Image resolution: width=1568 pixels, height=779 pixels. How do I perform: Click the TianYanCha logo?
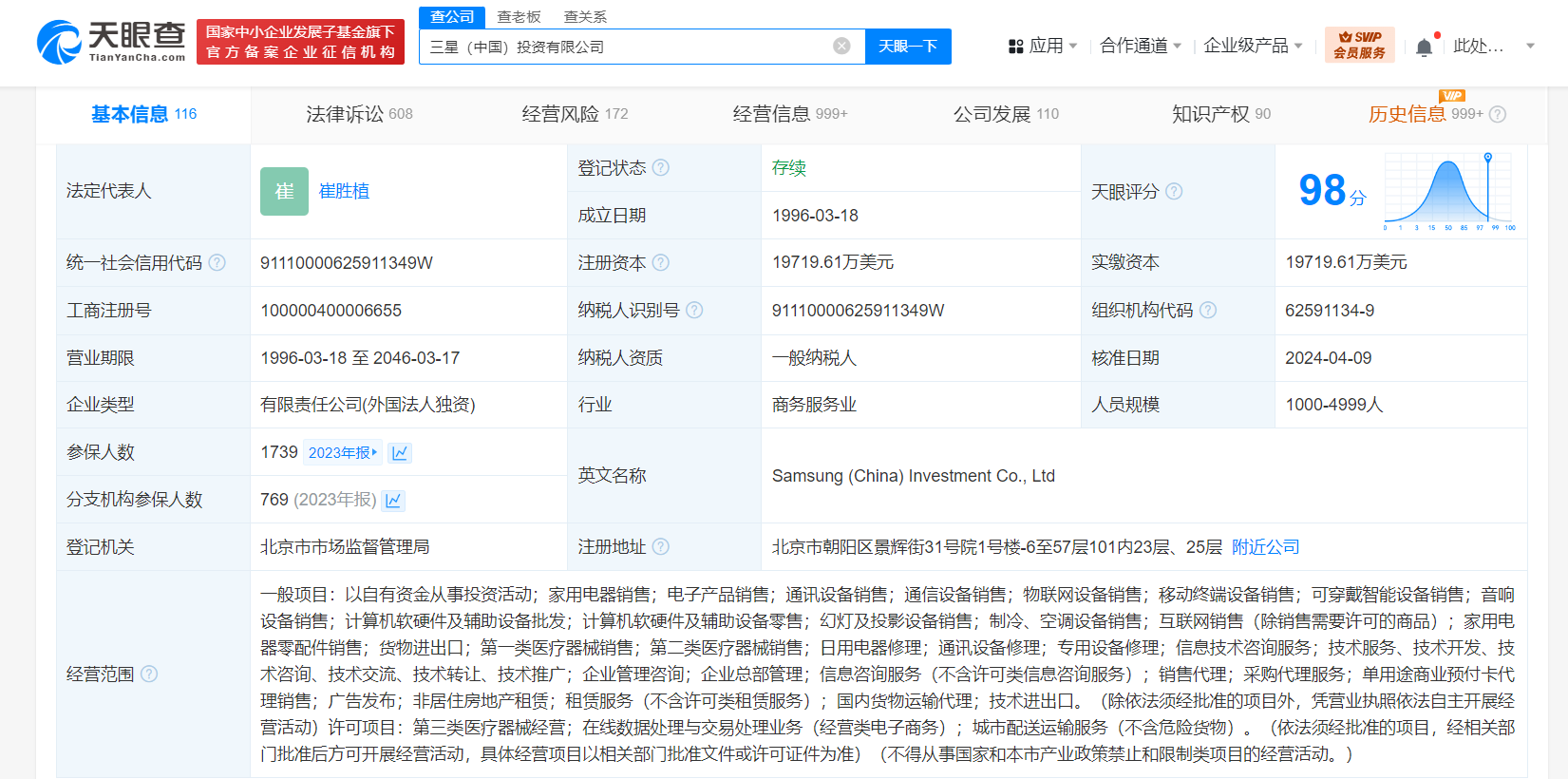[111, 43]
